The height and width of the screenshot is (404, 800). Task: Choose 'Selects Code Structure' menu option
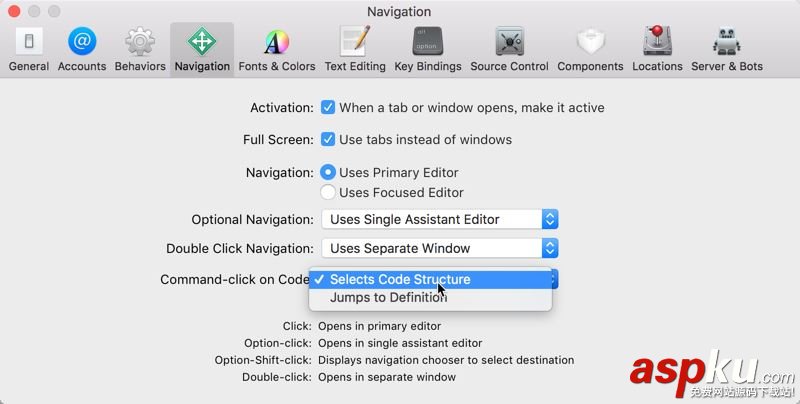(400, 280)
